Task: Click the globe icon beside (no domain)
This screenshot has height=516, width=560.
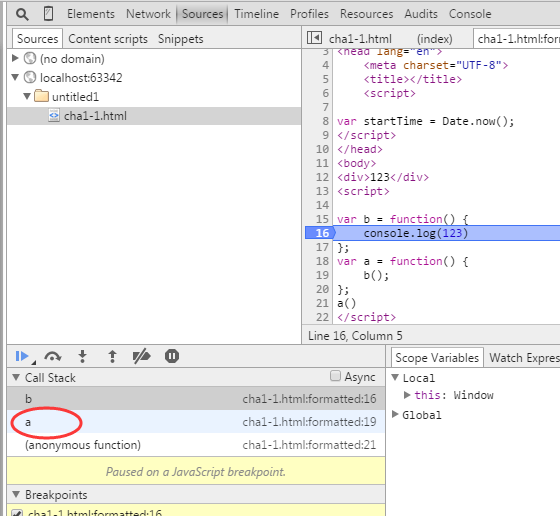Action: [30, 58]
